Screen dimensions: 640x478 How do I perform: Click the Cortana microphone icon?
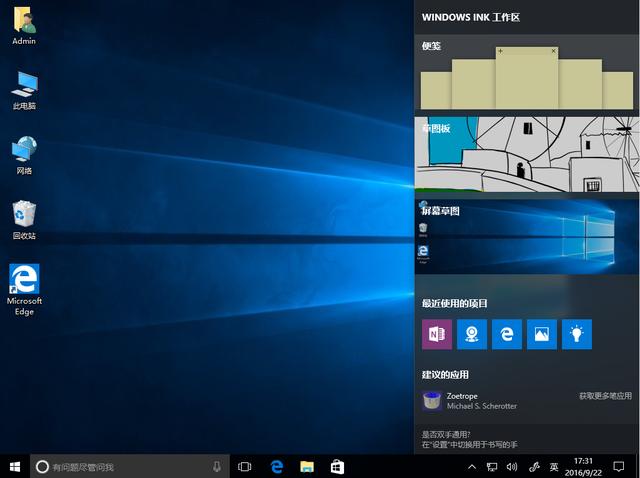[x=217, y=467]
